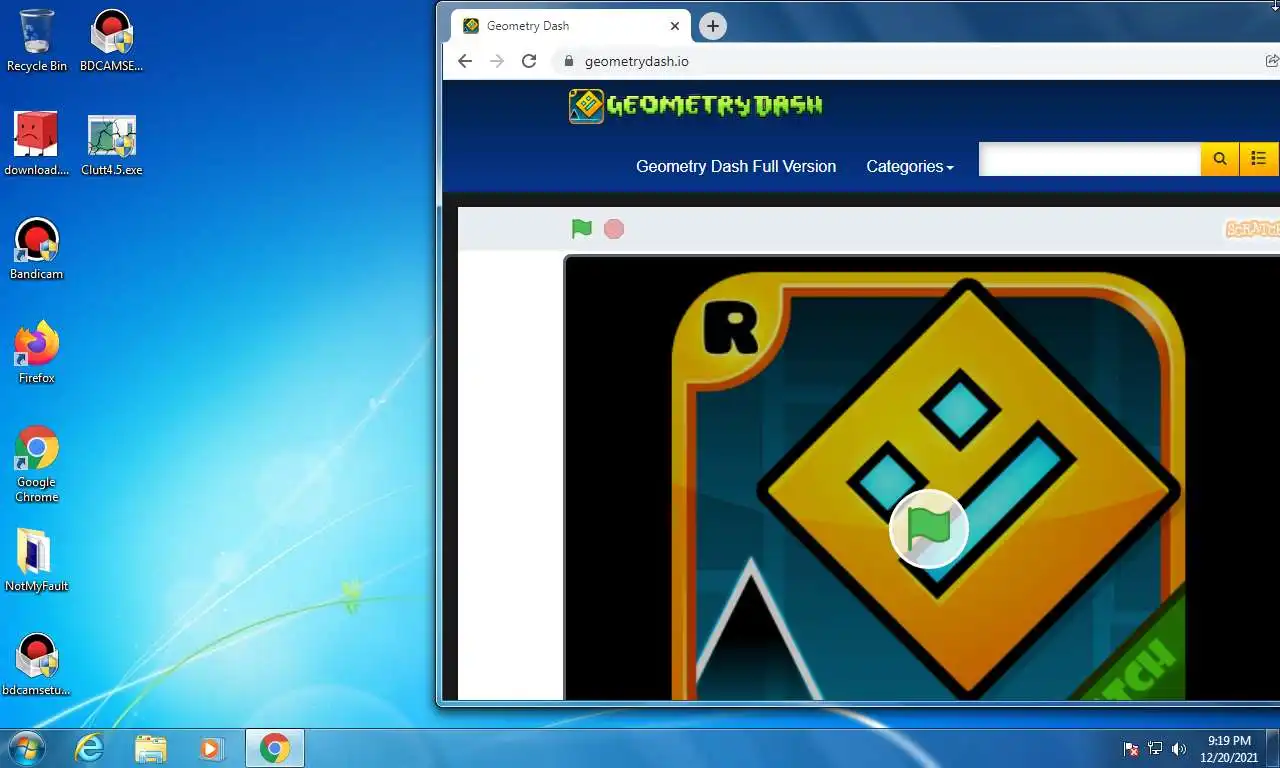Select the Geometry Dash browser tab

(x=570, y=26)
